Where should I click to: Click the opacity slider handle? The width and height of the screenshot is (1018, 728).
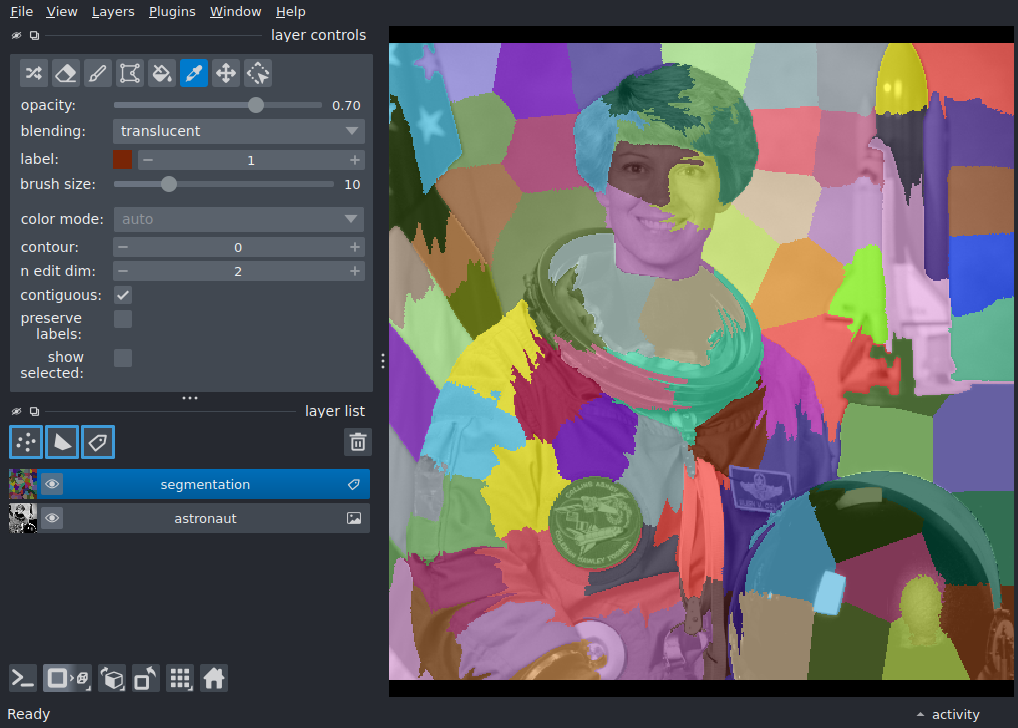(x=256, y=105)
